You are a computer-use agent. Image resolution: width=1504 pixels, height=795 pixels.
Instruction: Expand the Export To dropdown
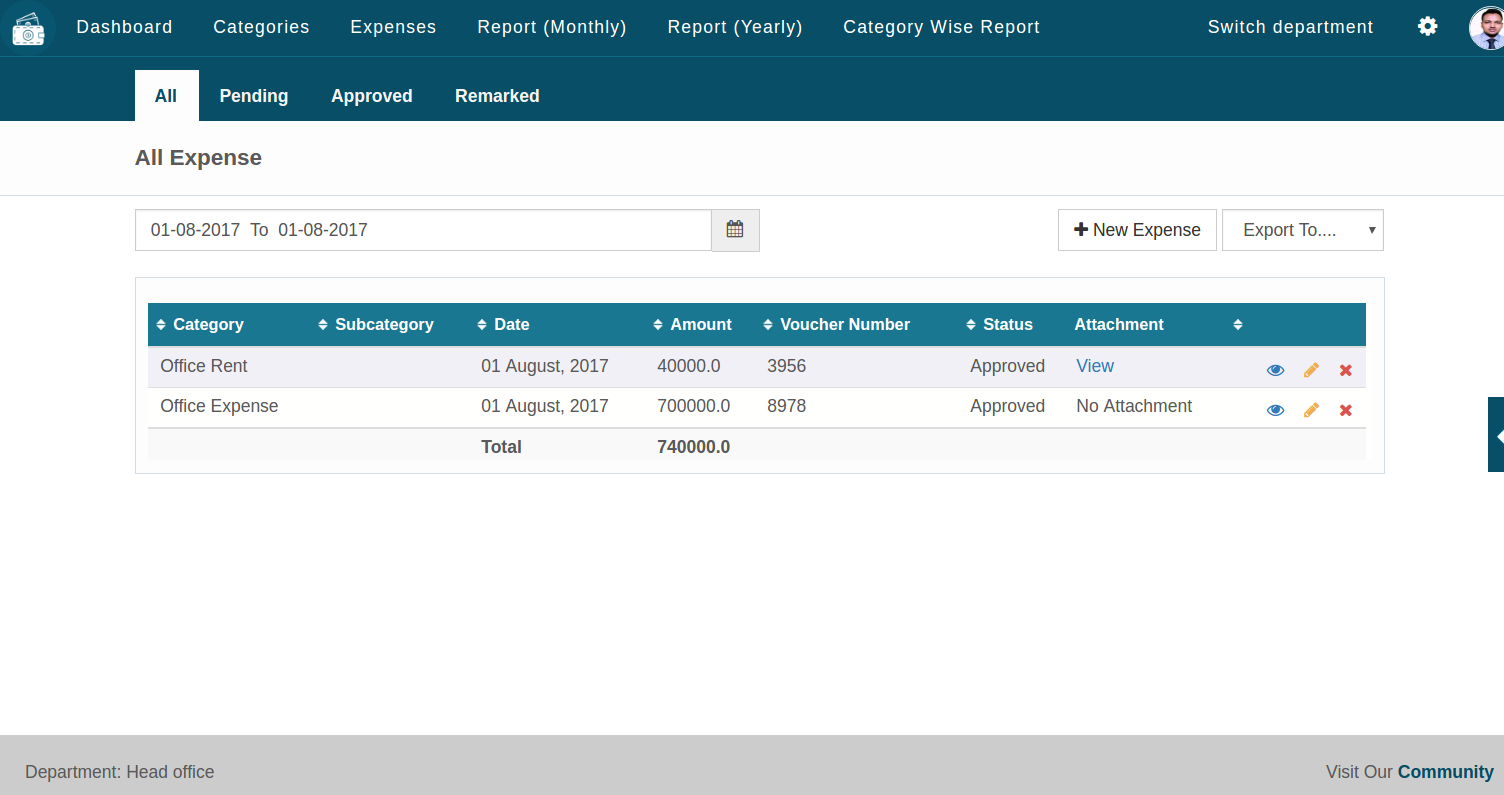tap(1302, 230)
